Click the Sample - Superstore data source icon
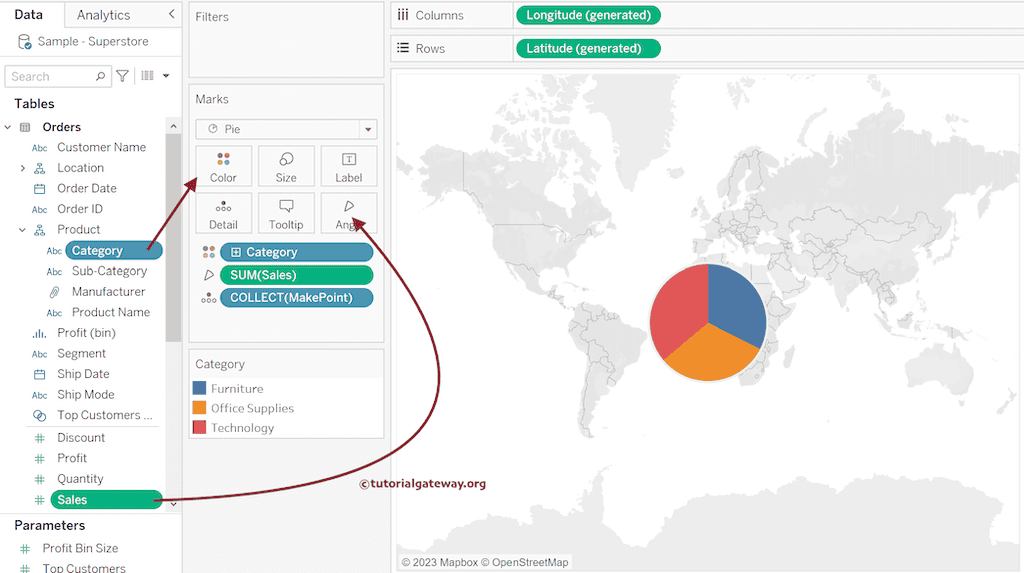 click(x=24, y=42)
